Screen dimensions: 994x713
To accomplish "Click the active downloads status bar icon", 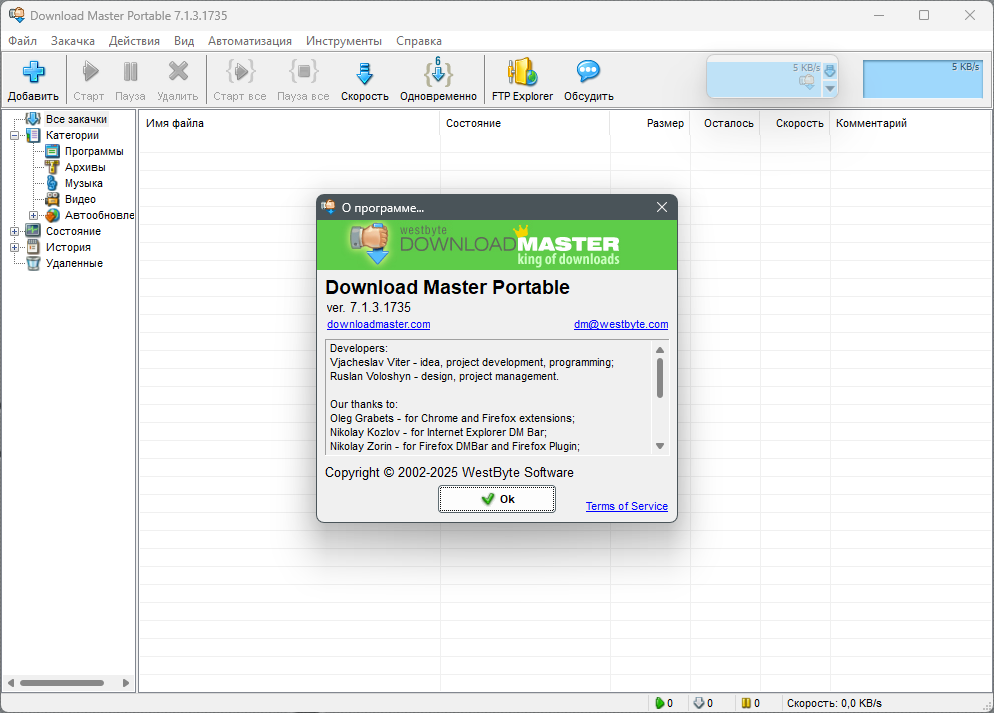I will (659, 703).
